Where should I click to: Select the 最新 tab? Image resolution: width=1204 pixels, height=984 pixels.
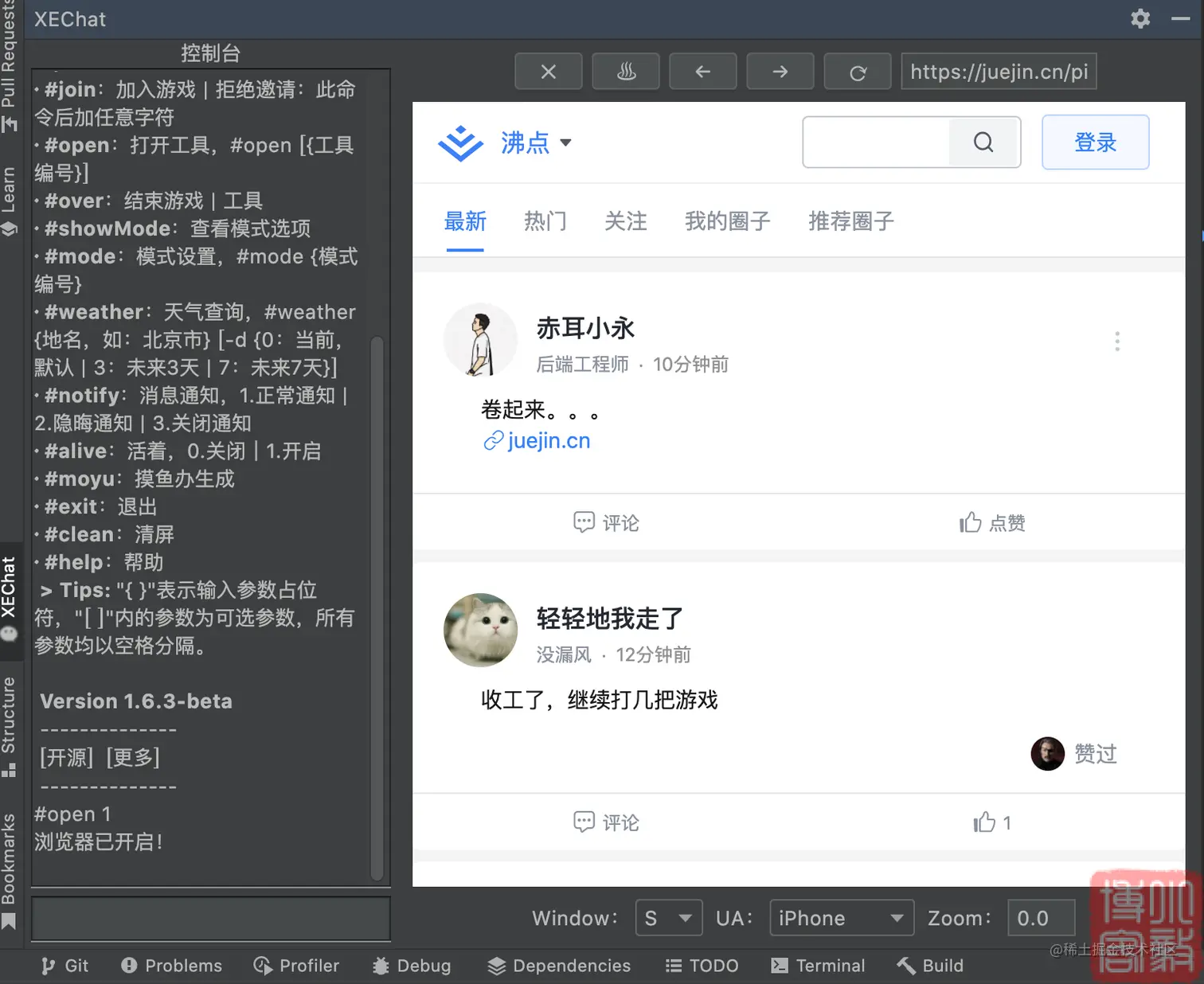465,221
